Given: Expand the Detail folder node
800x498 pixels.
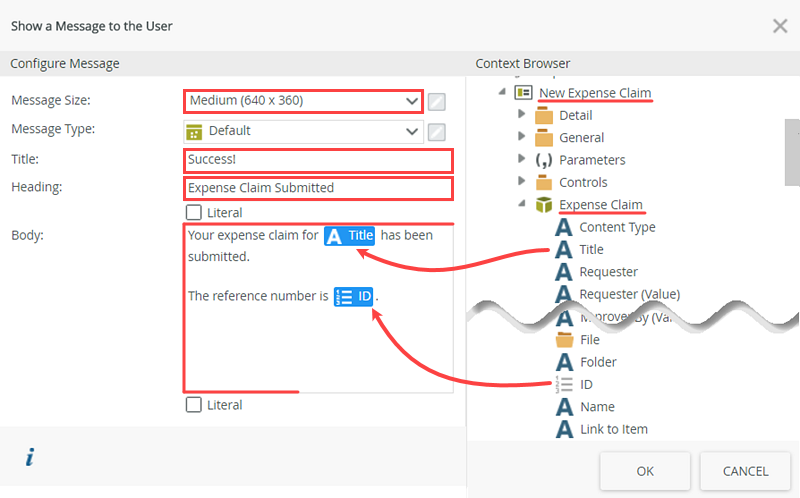Looking at the screenshot, I should pyautogui.click(x=522, y=115).
